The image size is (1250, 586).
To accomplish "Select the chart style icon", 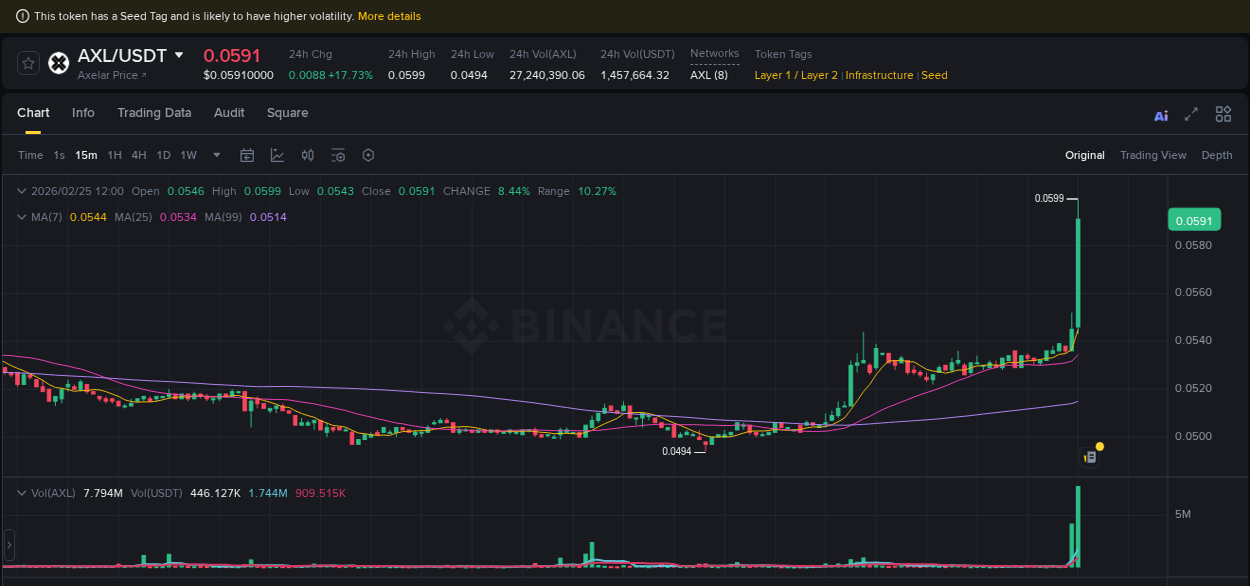I will point(277,155).
